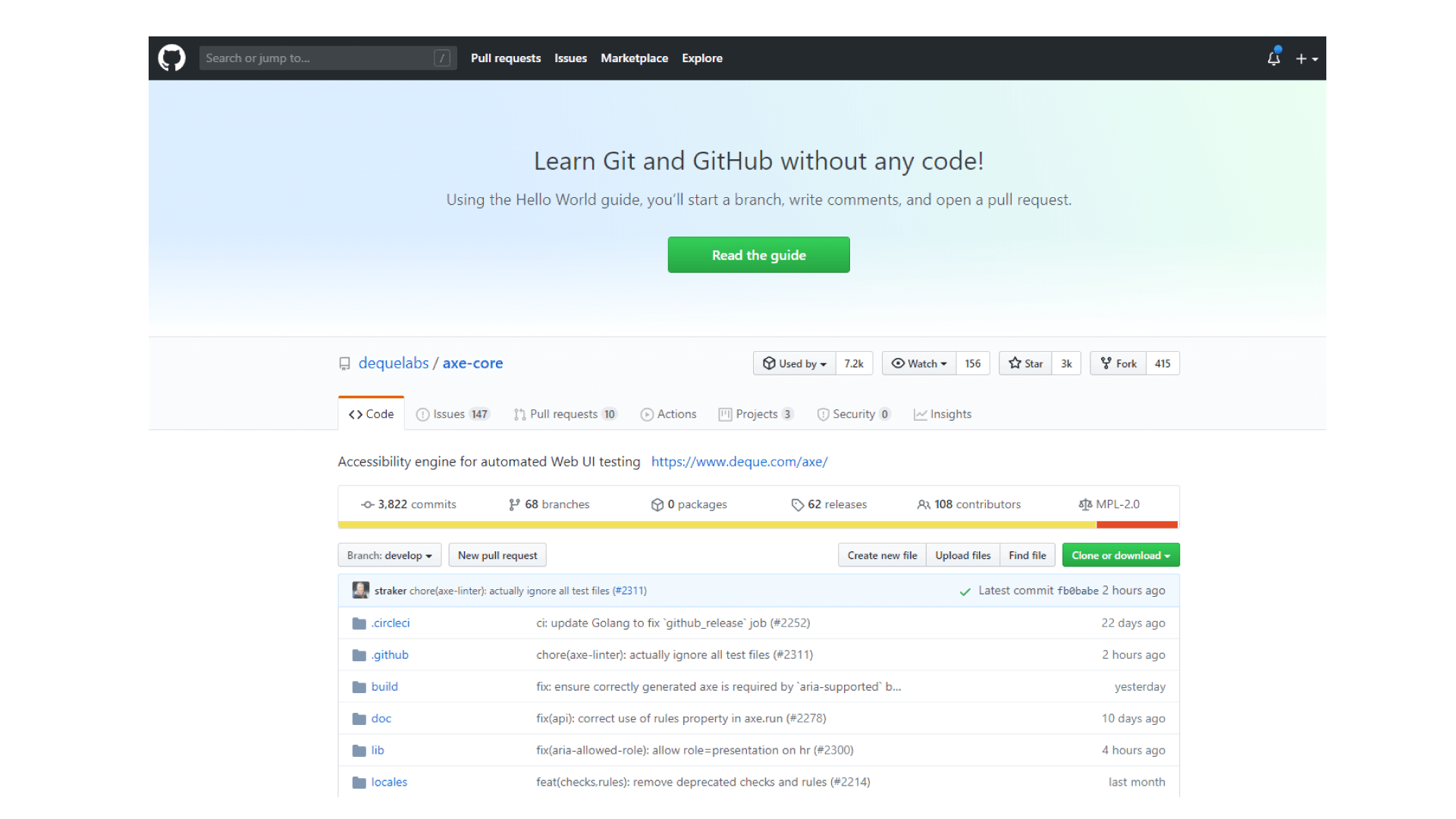1456x819 pixels.
Task: Switch to the Issues tab
Action: 453,414
